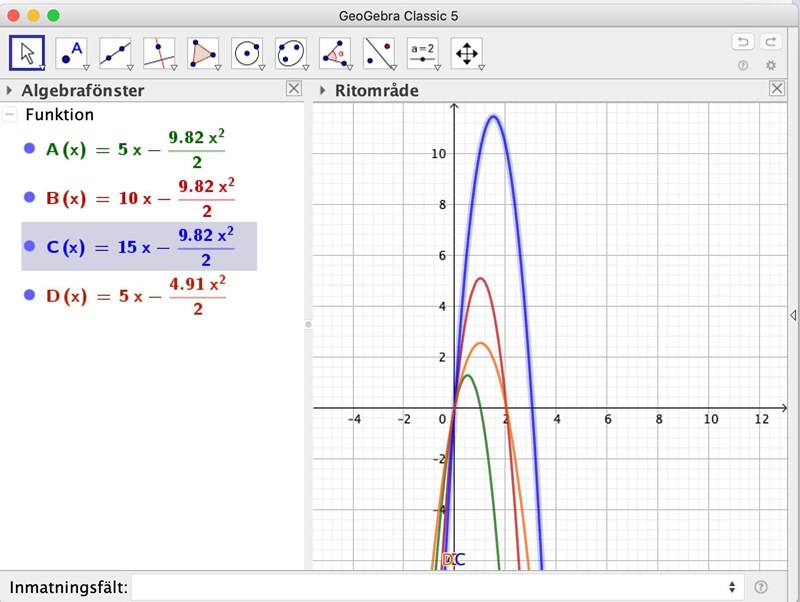The width and height of the screenshot is (800, 602).
Task: Toggle visibility dot for function D(x)
Action: pyautogui.click(x=29, y=296)
